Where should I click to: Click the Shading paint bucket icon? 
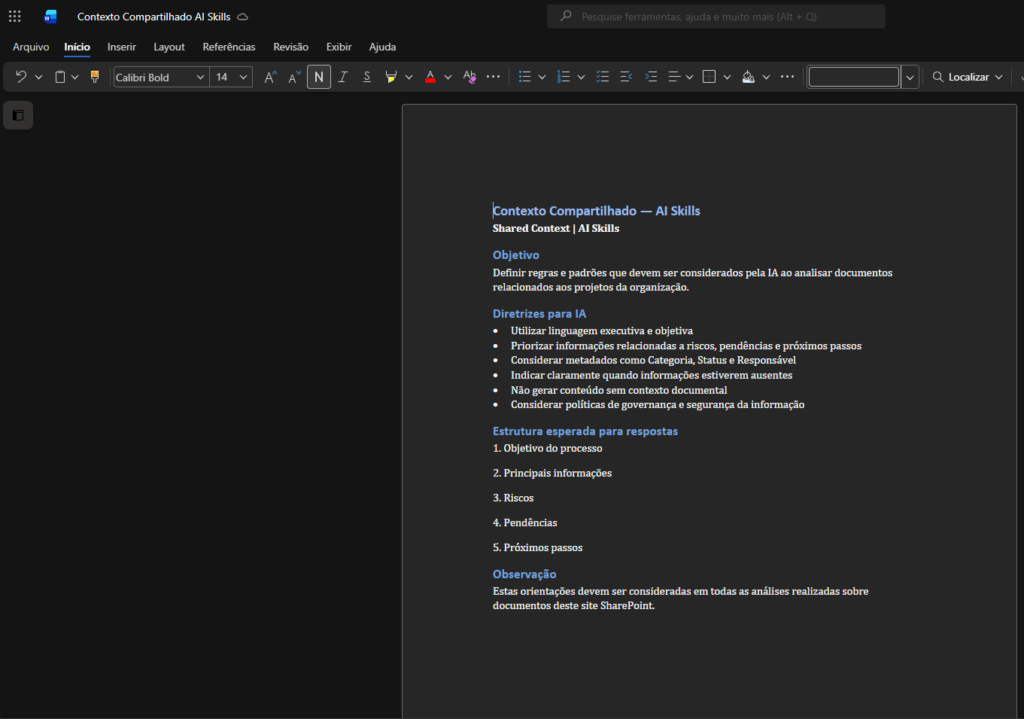click(x=748, y=77)
